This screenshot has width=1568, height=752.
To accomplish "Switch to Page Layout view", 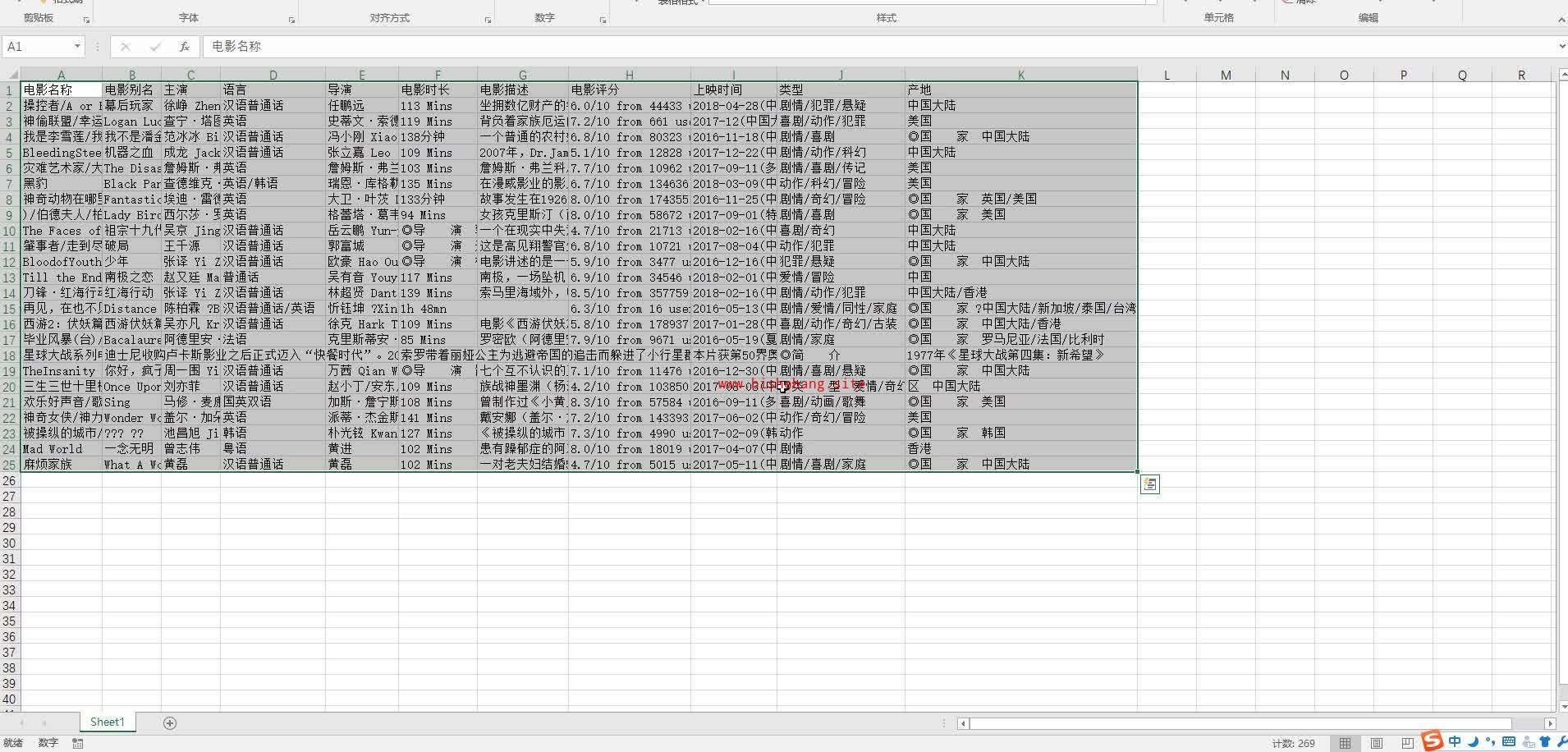I will 1377,743.
